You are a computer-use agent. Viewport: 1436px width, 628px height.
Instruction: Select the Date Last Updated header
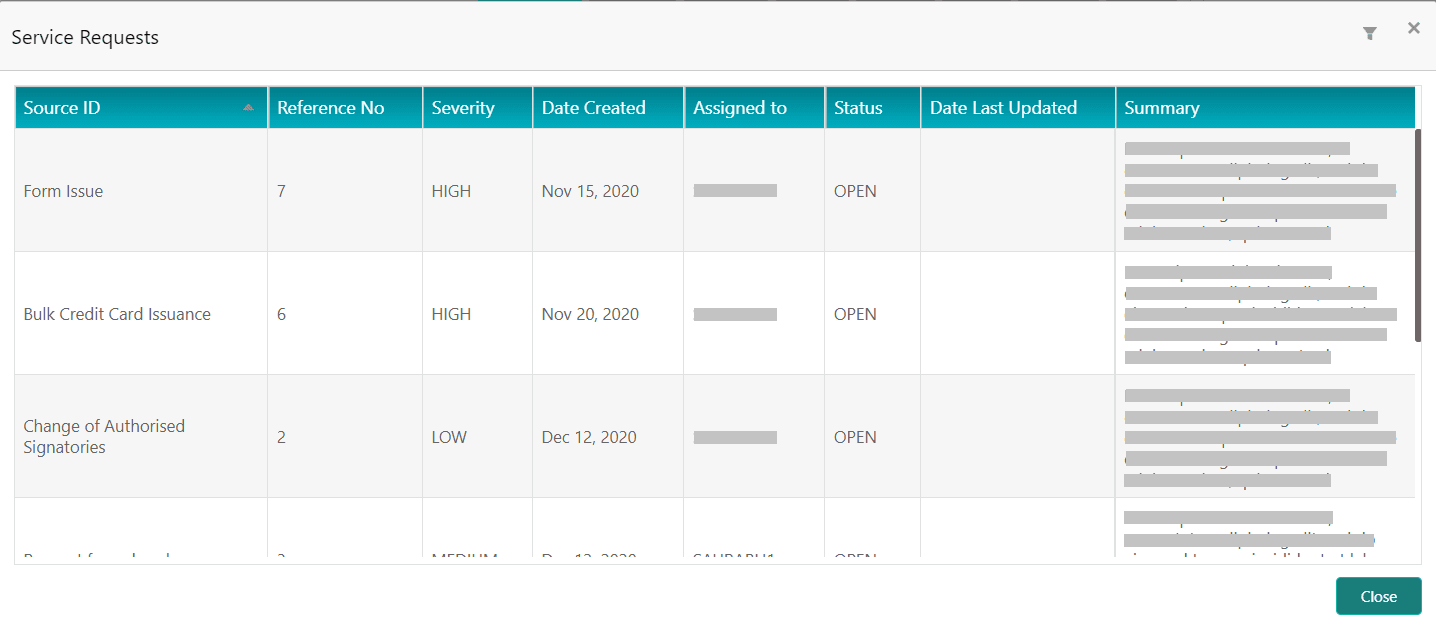[1003, 108]
